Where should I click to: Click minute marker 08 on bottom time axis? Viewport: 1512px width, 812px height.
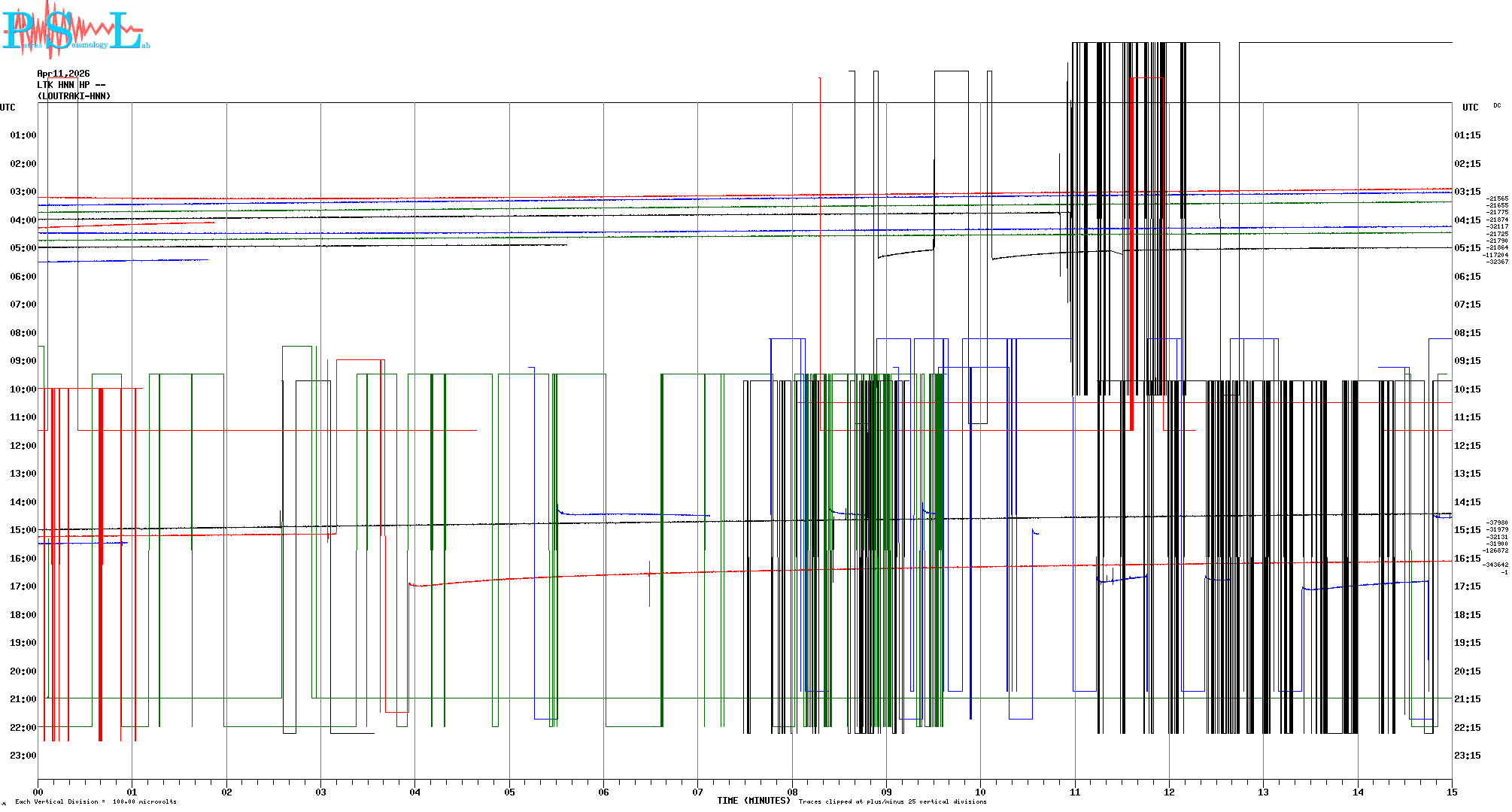(792, 792)
